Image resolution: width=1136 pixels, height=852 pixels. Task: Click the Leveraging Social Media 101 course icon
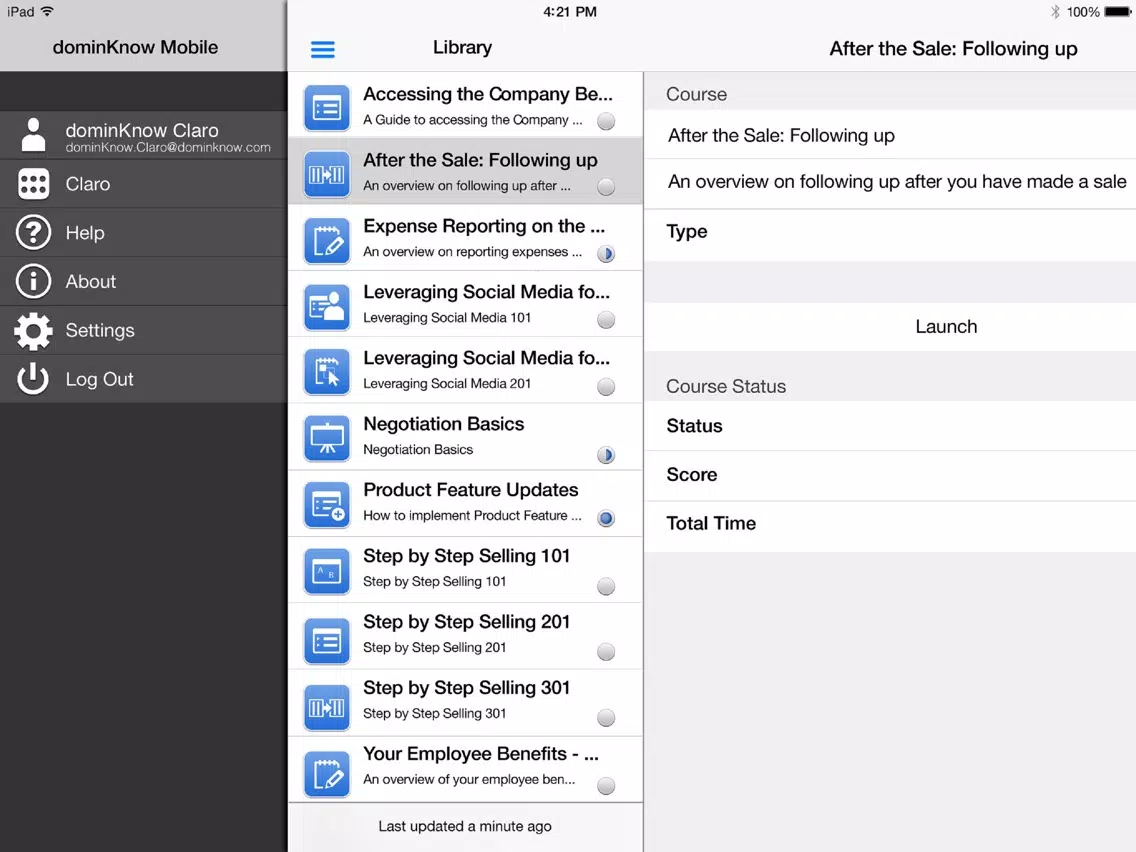(327, 306)
